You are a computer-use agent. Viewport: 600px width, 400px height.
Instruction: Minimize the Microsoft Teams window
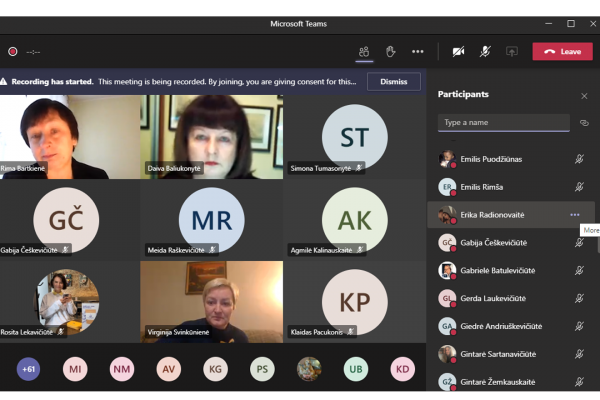(548, 24)
